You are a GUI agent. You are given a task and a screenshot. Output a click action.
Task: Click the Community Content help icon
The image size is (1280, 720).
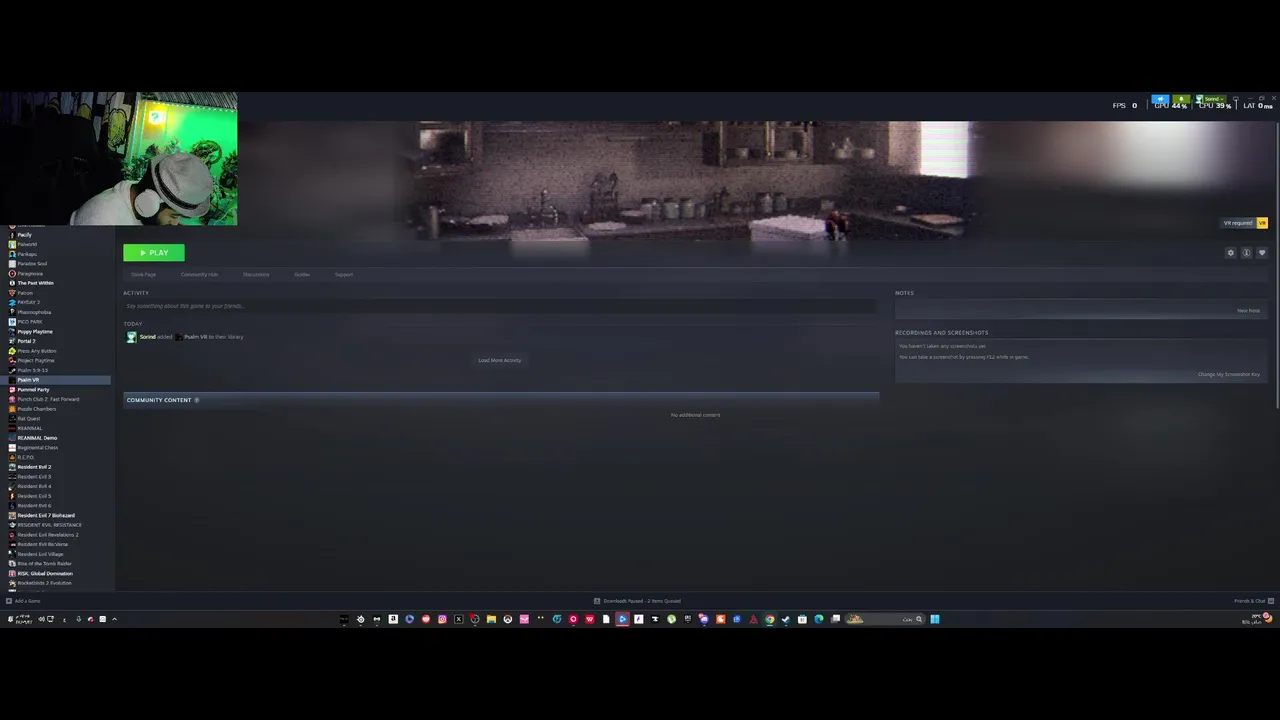click(197, 400)
